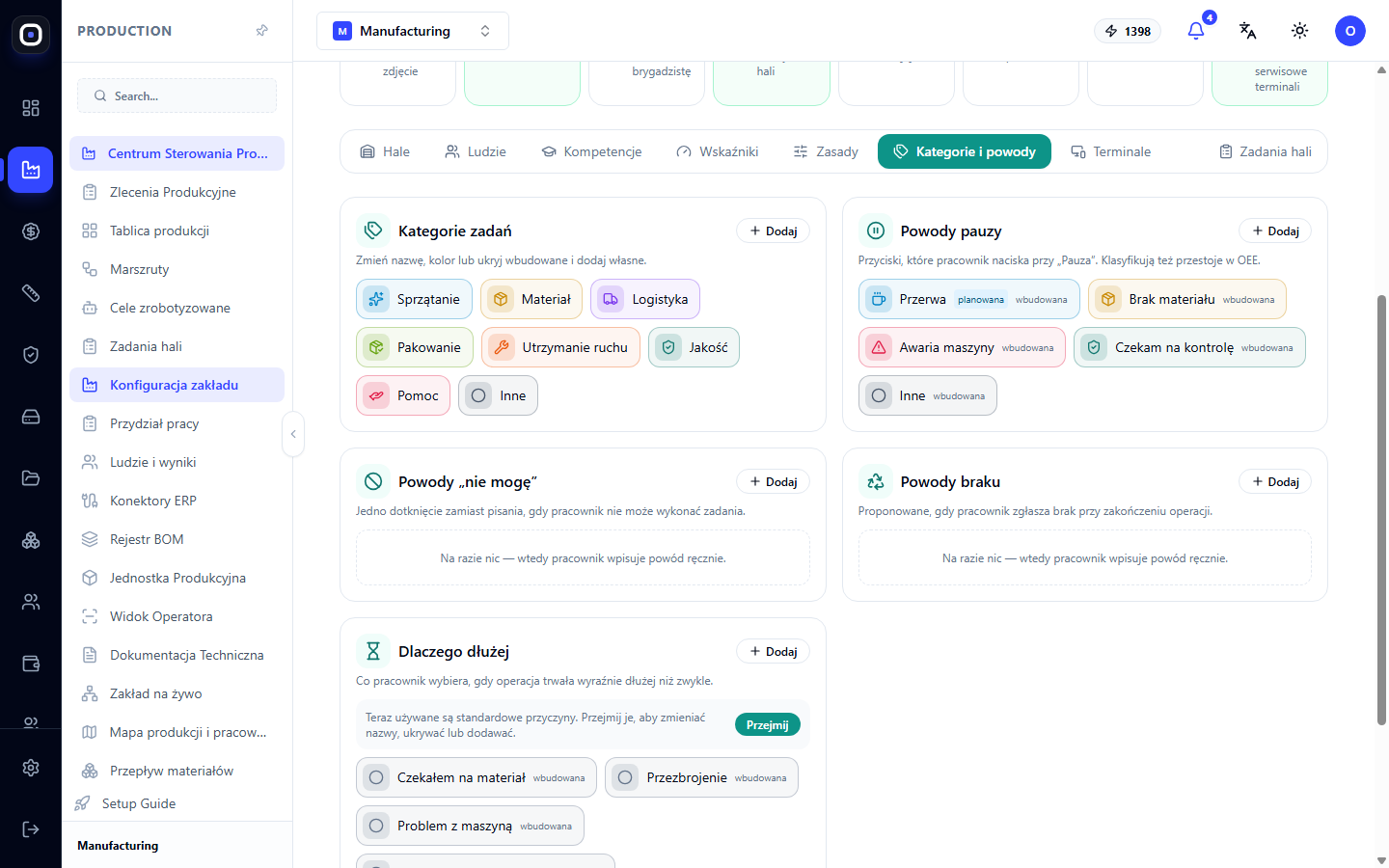Toggle light/dark theme sun icon
The height and width of the screenshot is (868, 1389).
coord(1299,31)
